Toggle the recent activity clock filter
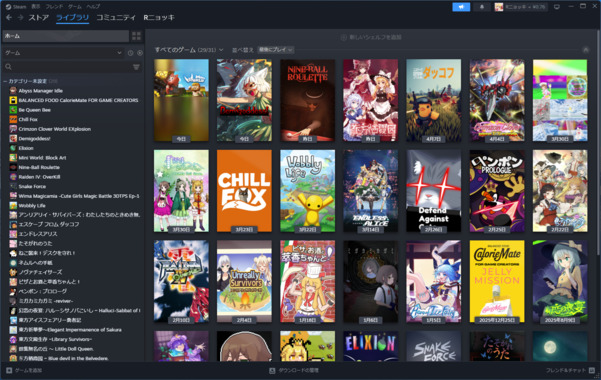Screen dimensions: 601x380 point(130,53)
